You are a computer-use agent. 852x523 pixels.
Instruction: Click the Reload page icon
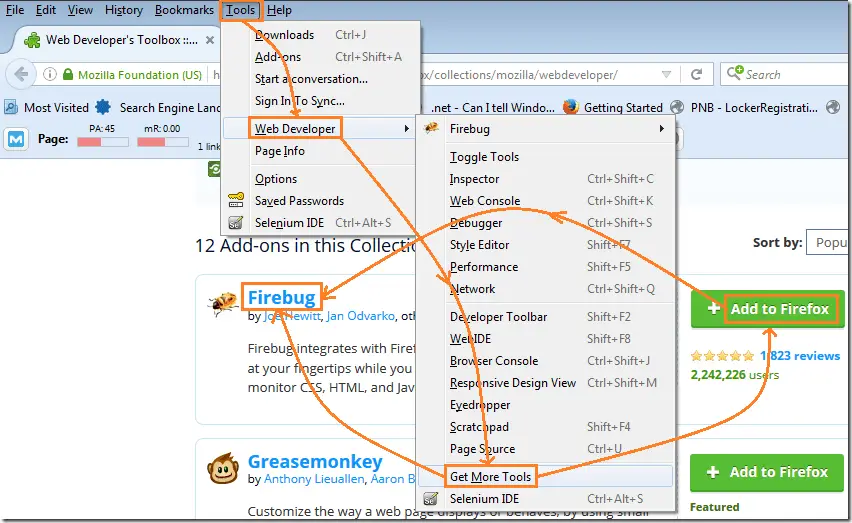(x=696, y=74)
